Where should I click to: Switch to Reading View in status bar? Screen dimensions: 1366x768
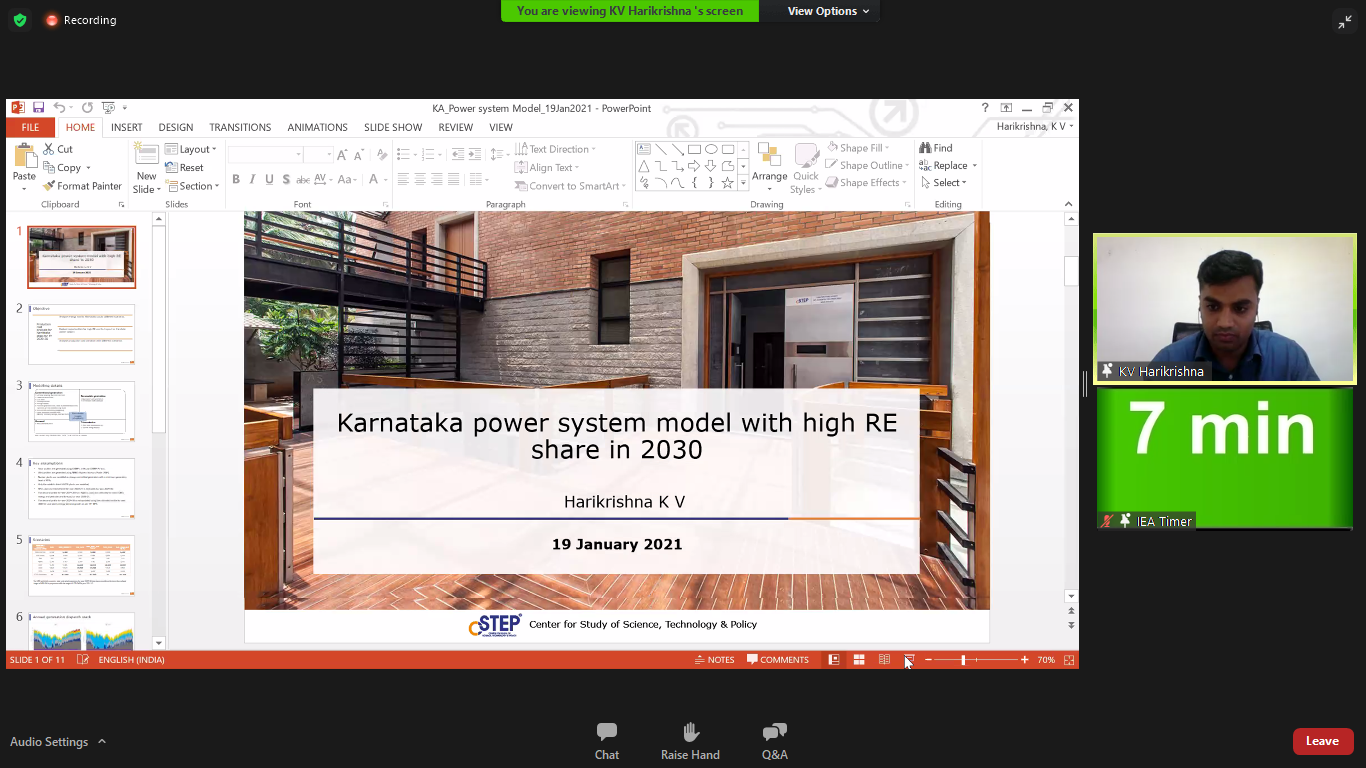[x=884, y=660]
